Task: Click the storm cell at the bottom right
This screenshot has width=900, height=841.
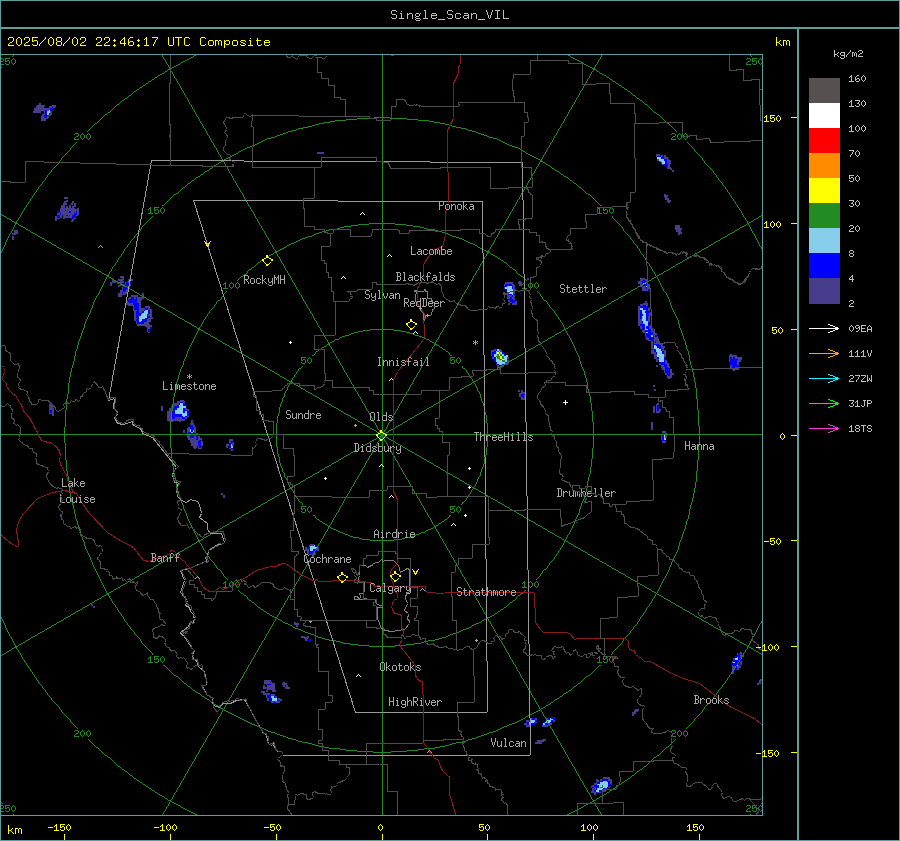Action: click(x=602, y=785)
